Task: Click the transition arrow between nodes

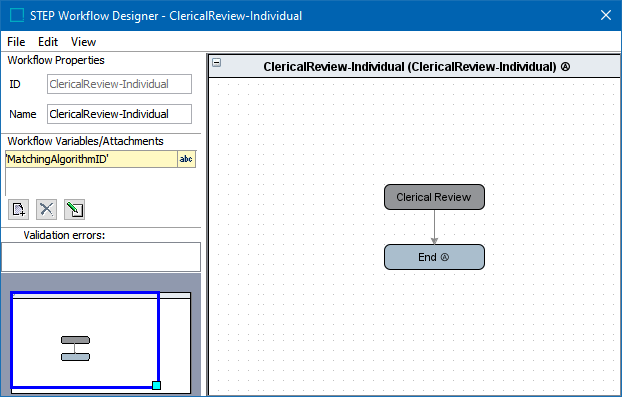Action: pos(434,227)
